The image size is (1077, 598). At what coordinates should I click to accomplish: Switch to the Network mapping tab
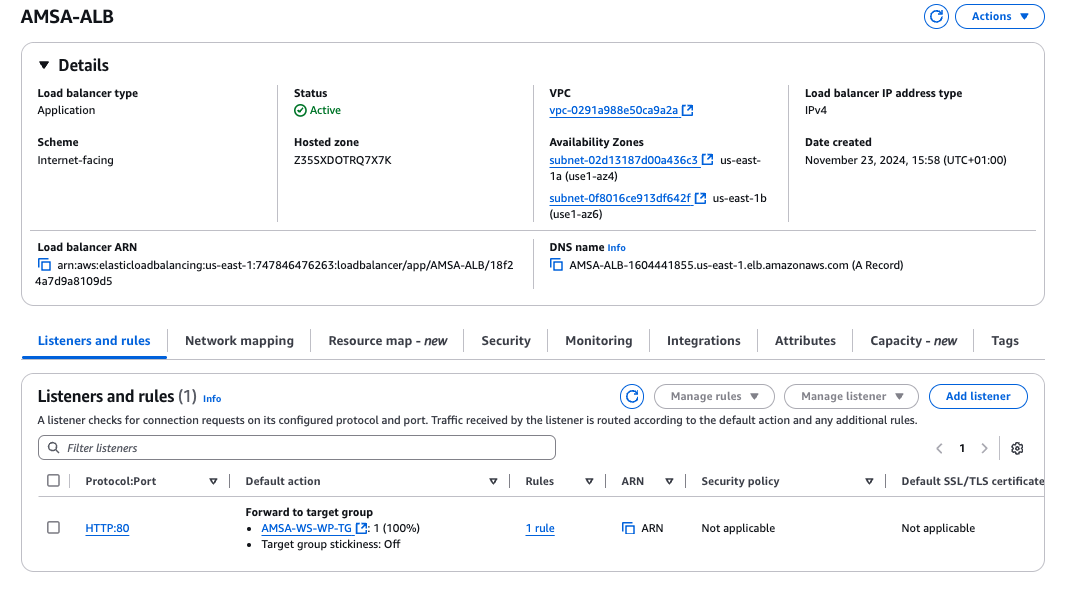coord(239,341)
